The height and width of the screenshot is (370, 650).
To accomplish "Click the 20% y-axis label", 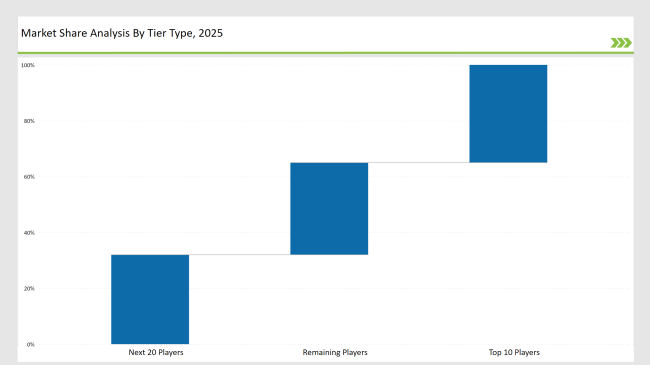I will pos(29,288).
